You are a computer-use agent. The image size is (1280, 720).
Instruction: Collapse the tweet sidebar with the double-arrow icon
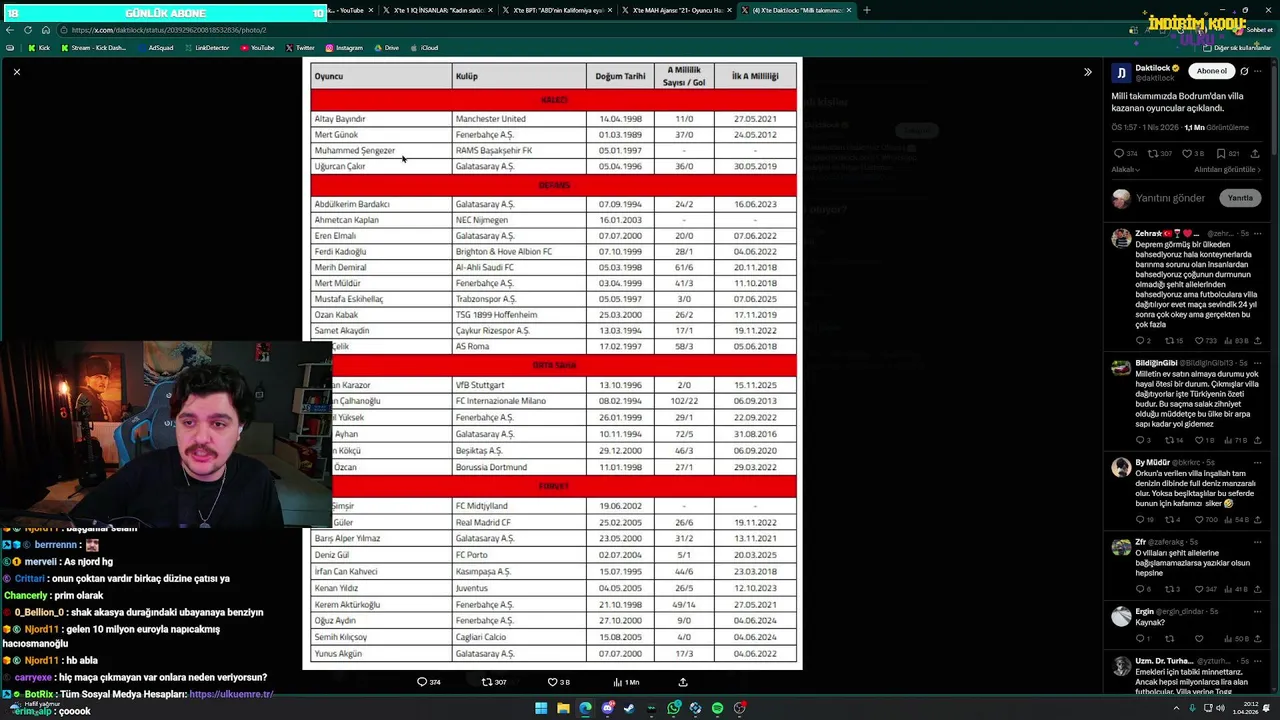1088,72
